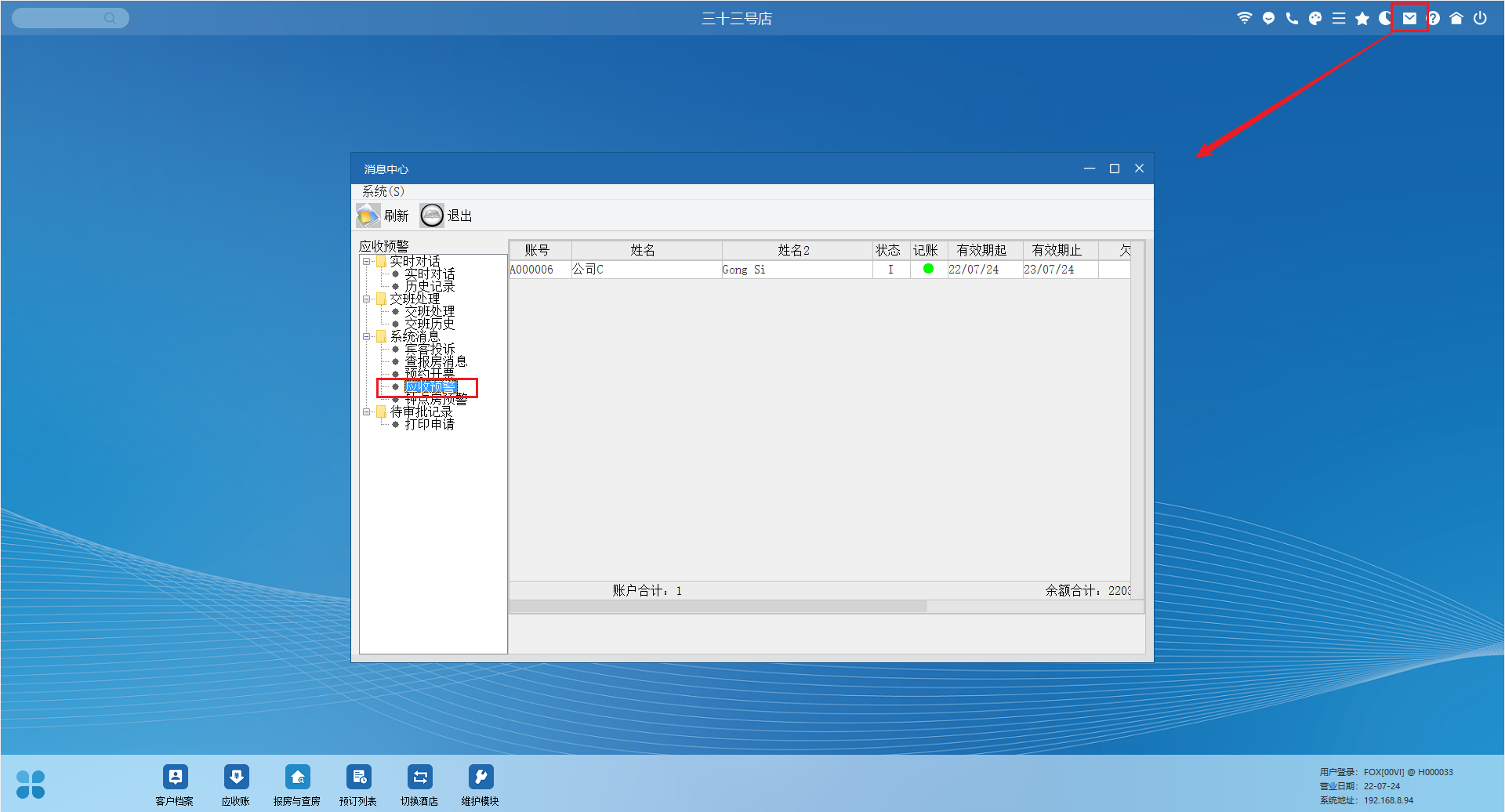Viewport: 1505px width, 812px height.
Task: Click the search box at top left
Action: tap(63, 18)
